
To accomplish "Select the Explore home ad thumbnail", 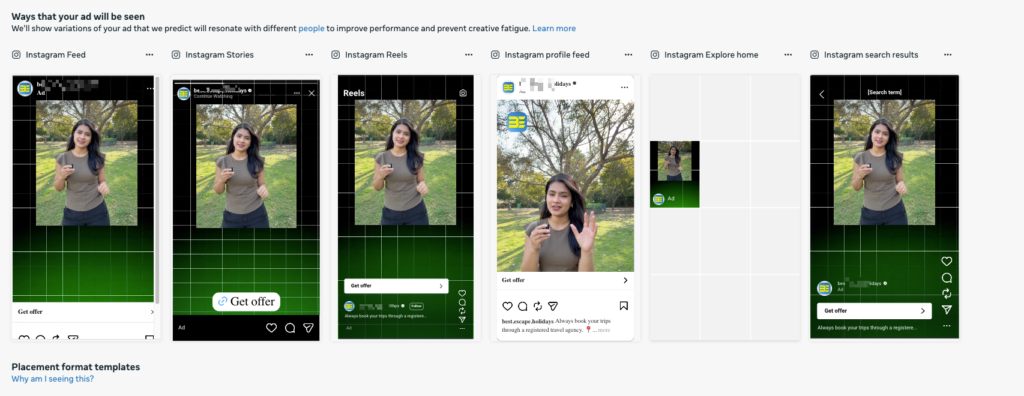I will click(675, 174).
